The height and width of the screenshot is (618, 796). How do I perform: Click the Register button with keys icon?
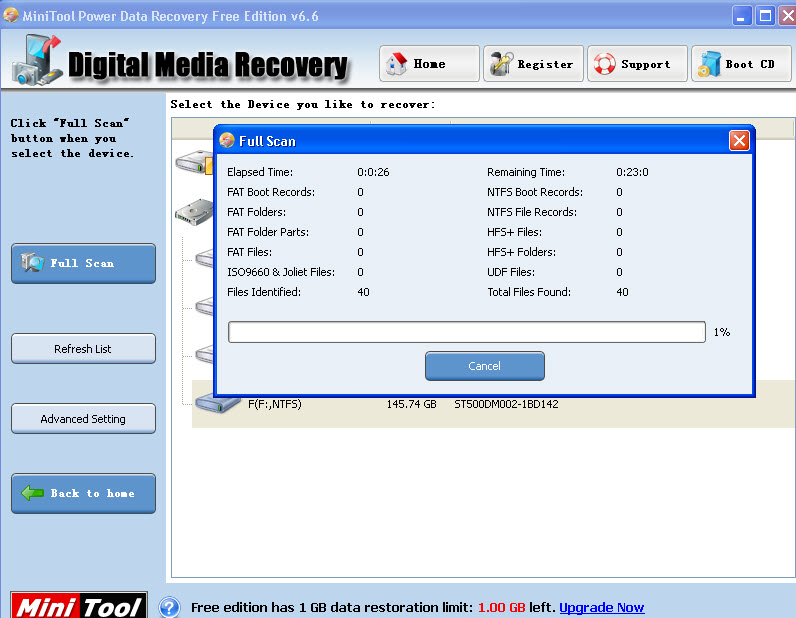(x=533, y=64)
